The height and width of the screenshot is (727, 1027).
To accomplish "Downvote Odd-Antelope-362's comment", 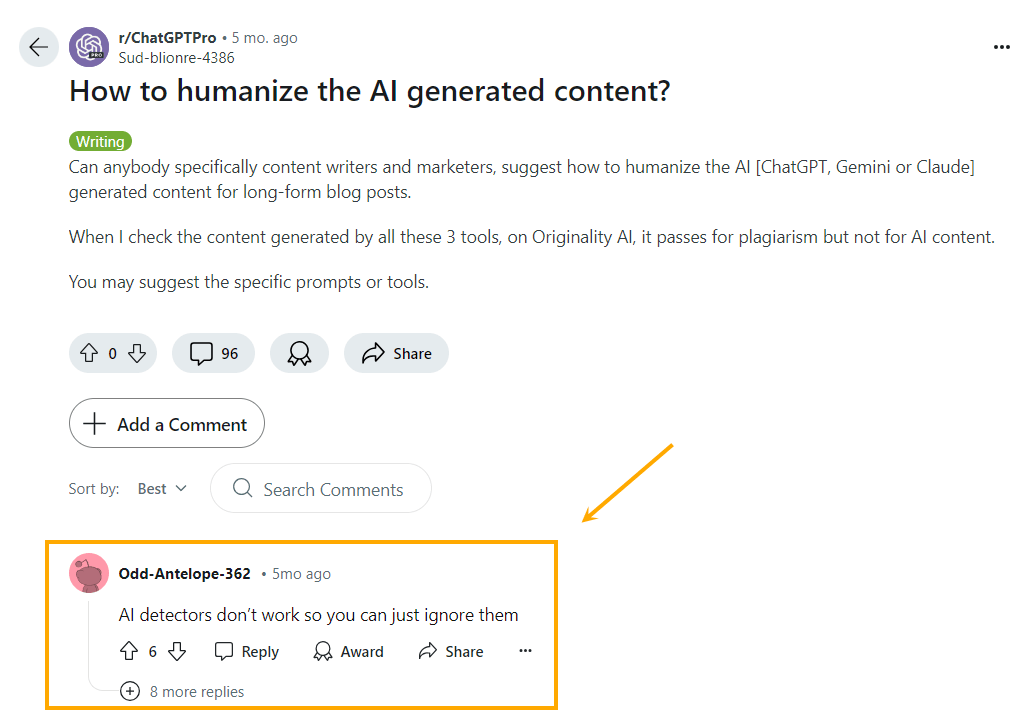I will (177, 651).
